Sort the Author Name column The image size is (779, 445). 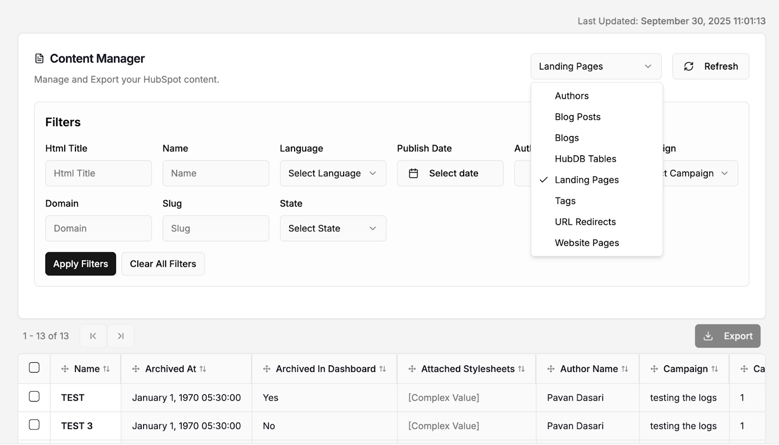[625, 369]
